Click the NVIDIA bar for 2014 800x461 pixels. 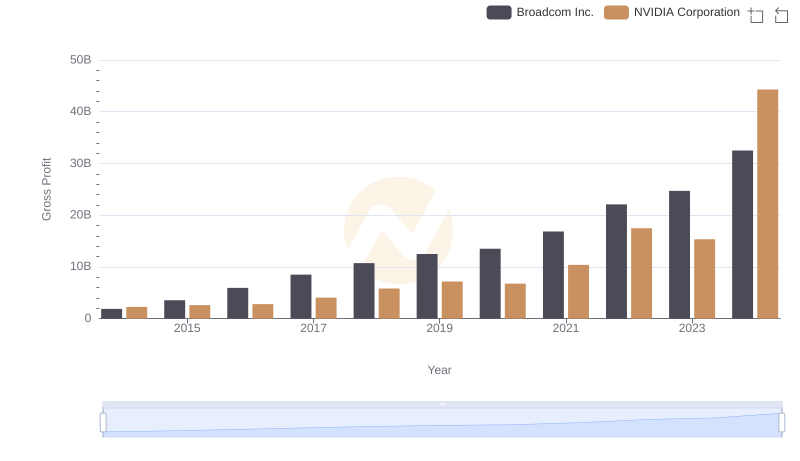tap(137, 313)
